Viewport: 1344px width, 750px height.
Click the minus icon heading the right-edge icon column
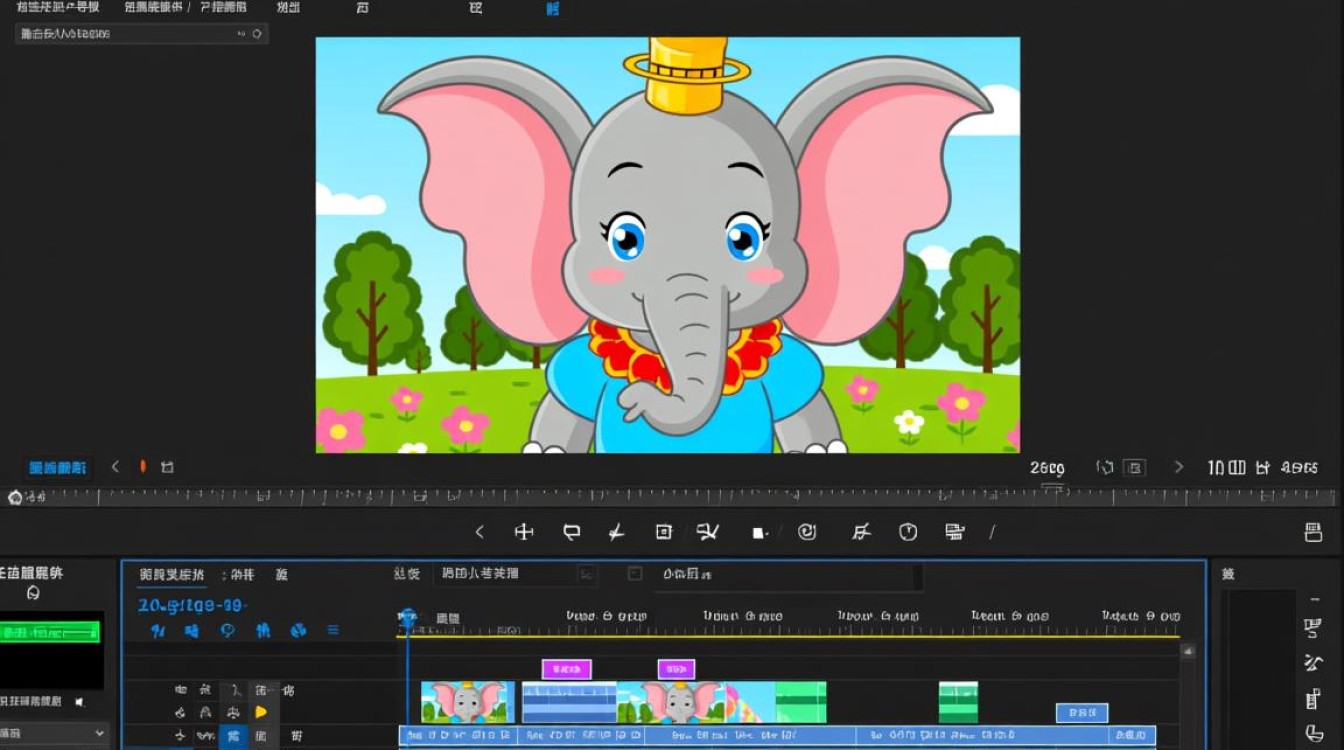[x=1315, y=600]
